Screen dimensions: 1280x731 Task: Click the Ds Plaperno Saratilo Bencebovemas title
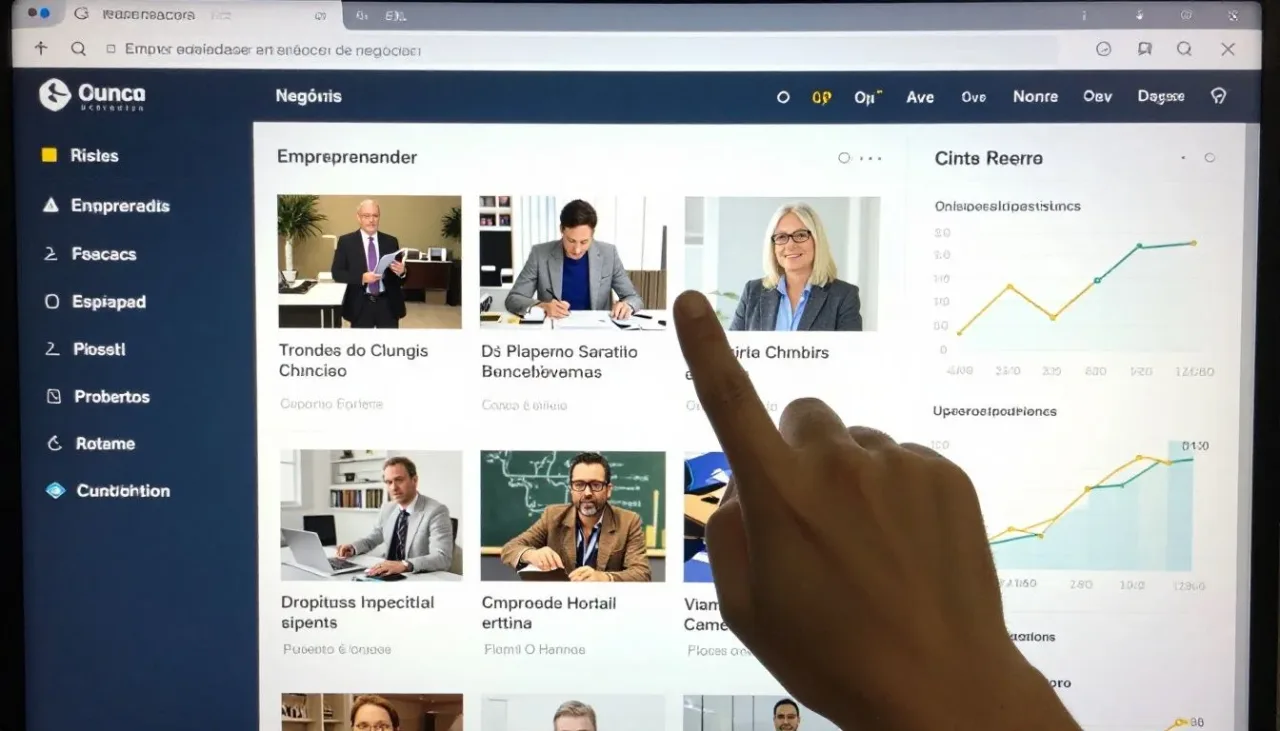pyautogui.click(x=559, y=362)
